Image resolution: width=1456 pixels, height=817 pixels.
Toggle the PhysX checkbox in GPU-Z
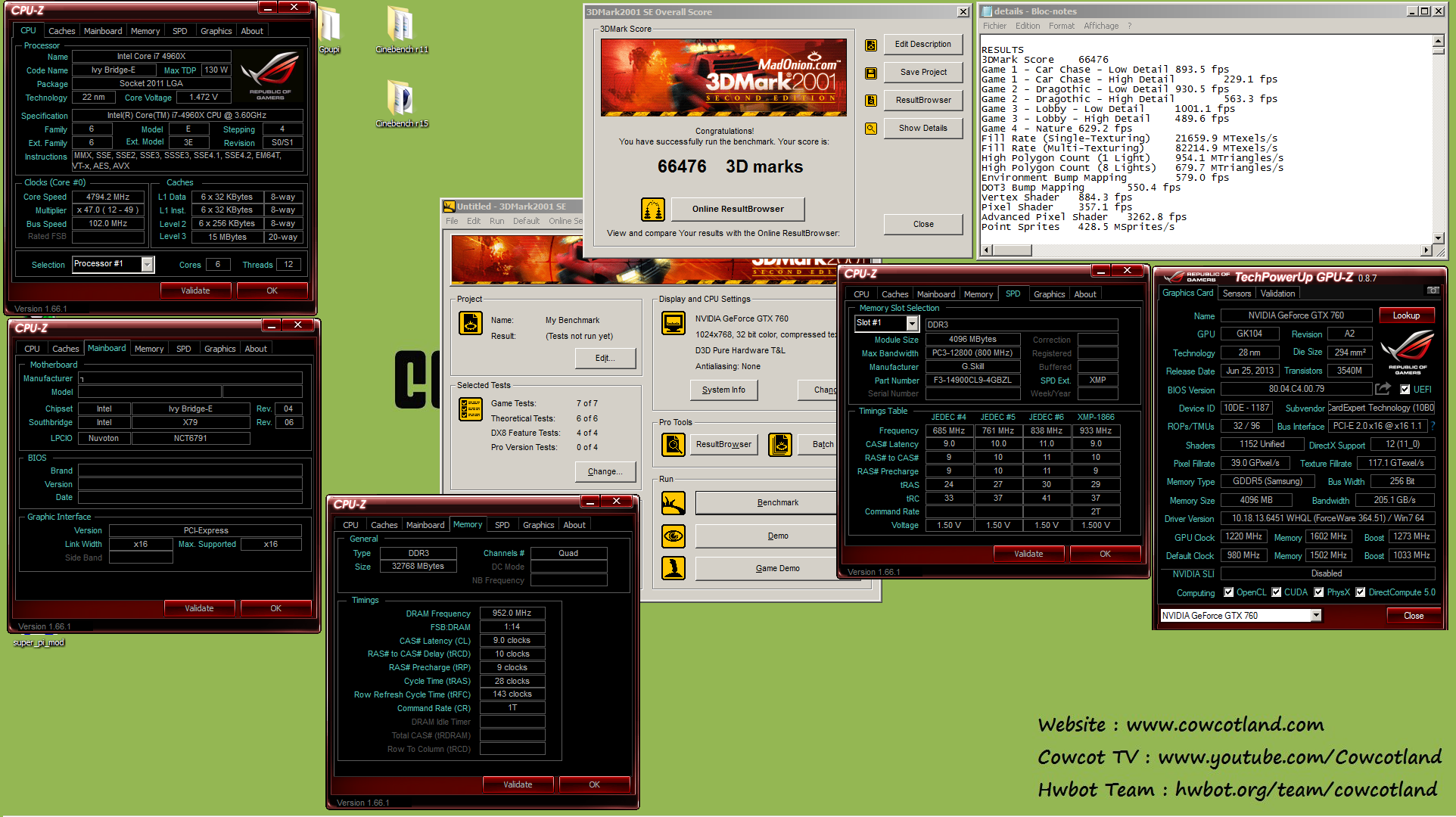1319,592
